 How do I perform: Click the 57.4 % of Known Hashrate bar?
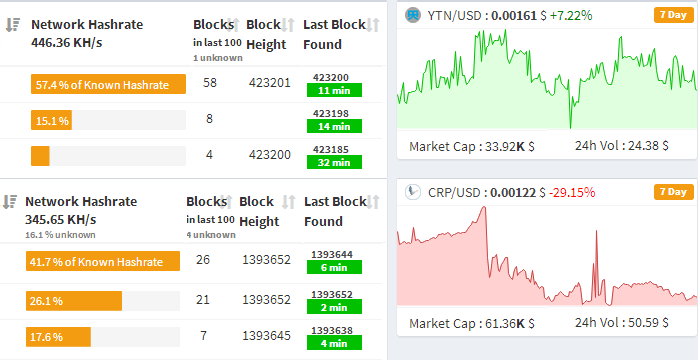108,84
